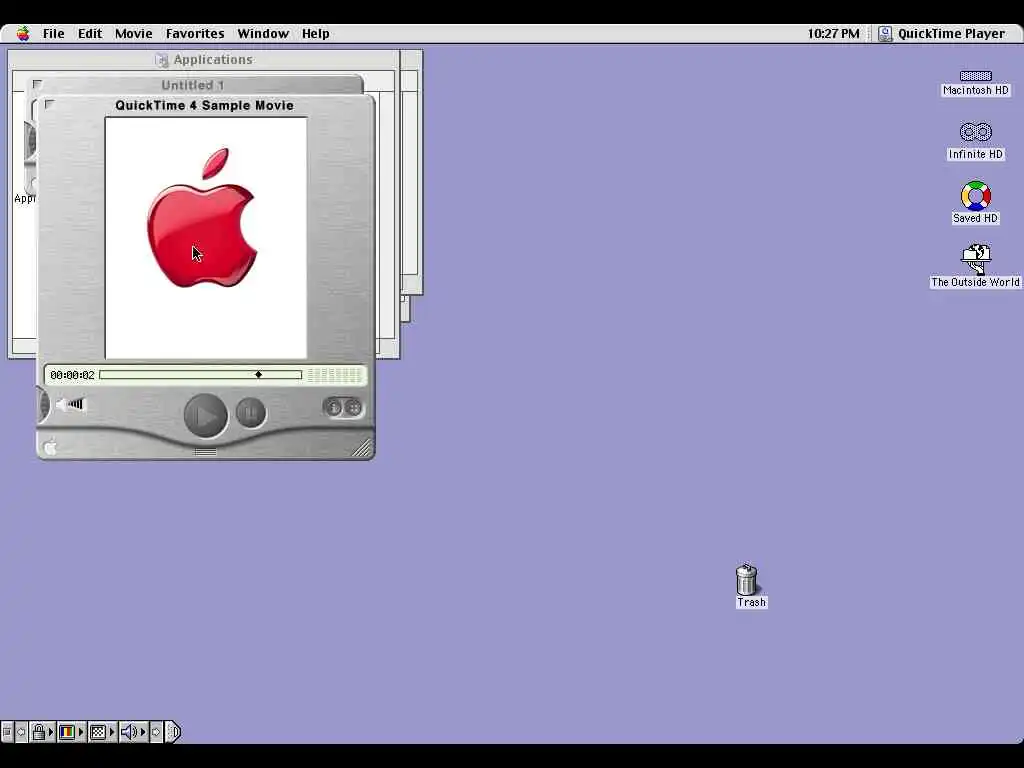Expand the padlock module's arrow in the Control Strip
Viewport: 1024px width, 768px height.
(51, 732)
